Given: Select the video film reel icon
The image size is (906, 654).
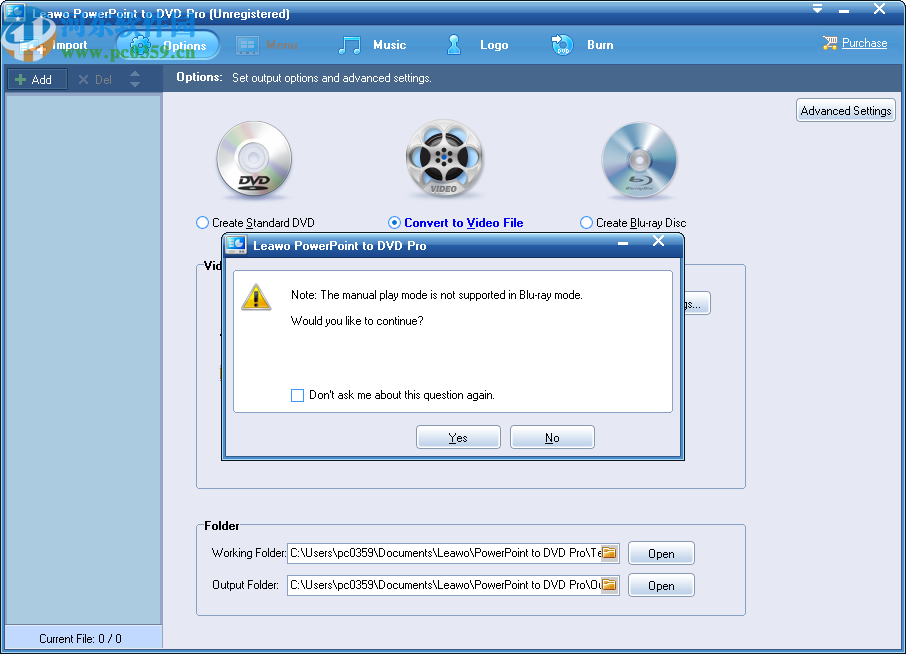Looking at the screenshot, I should click(444, 158).
